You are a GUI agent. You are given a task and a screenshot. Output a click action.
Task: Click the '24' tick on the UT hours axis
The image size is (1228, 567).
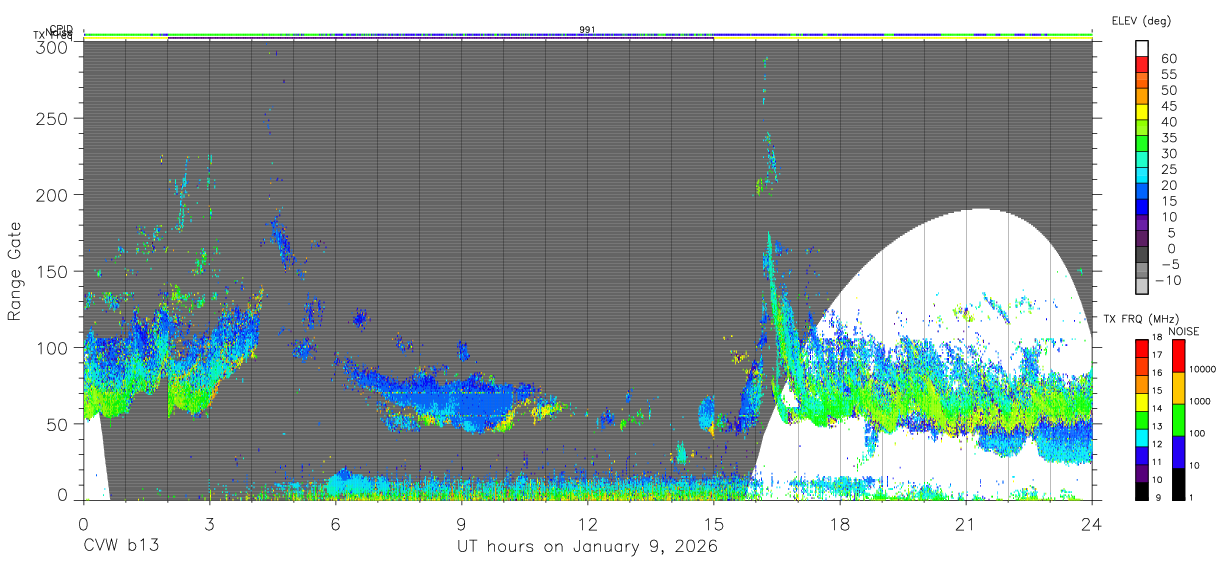pyautogui.click(x=1091, y=523)
